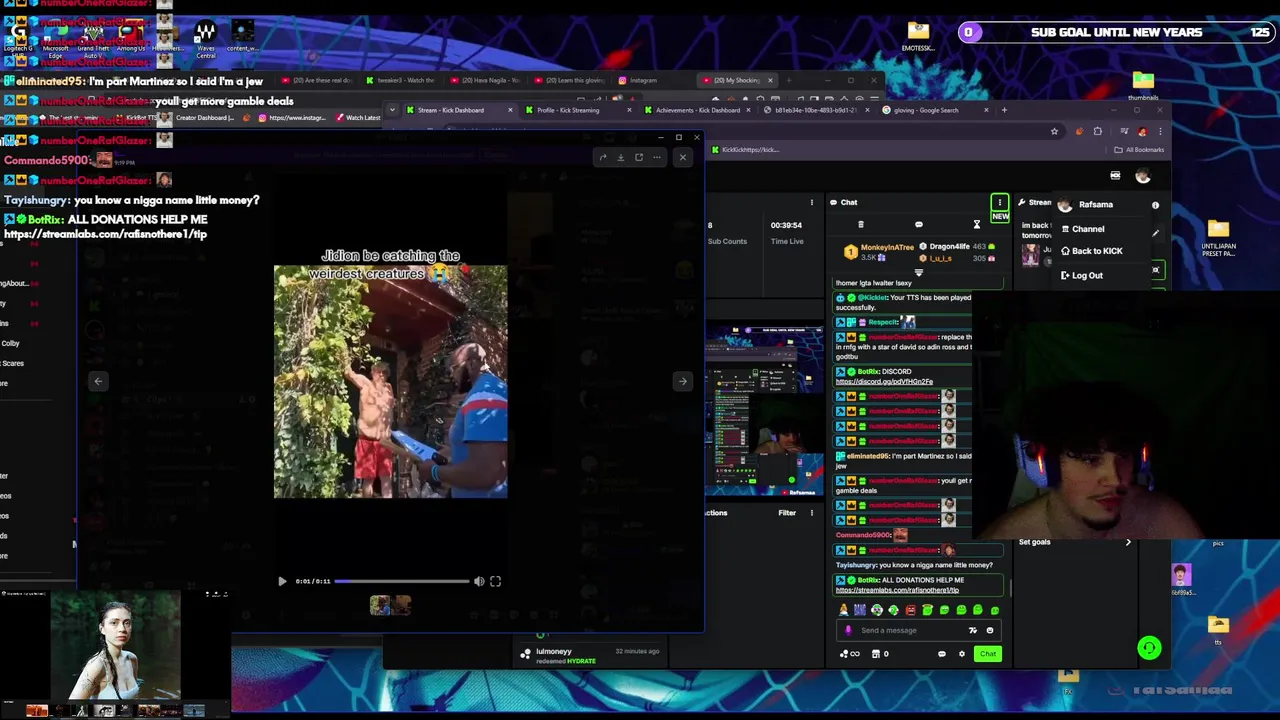Click the open-in-new-window icon in media viewer
This screenshot has height=720, width=1280.
(x=639, y=157)
